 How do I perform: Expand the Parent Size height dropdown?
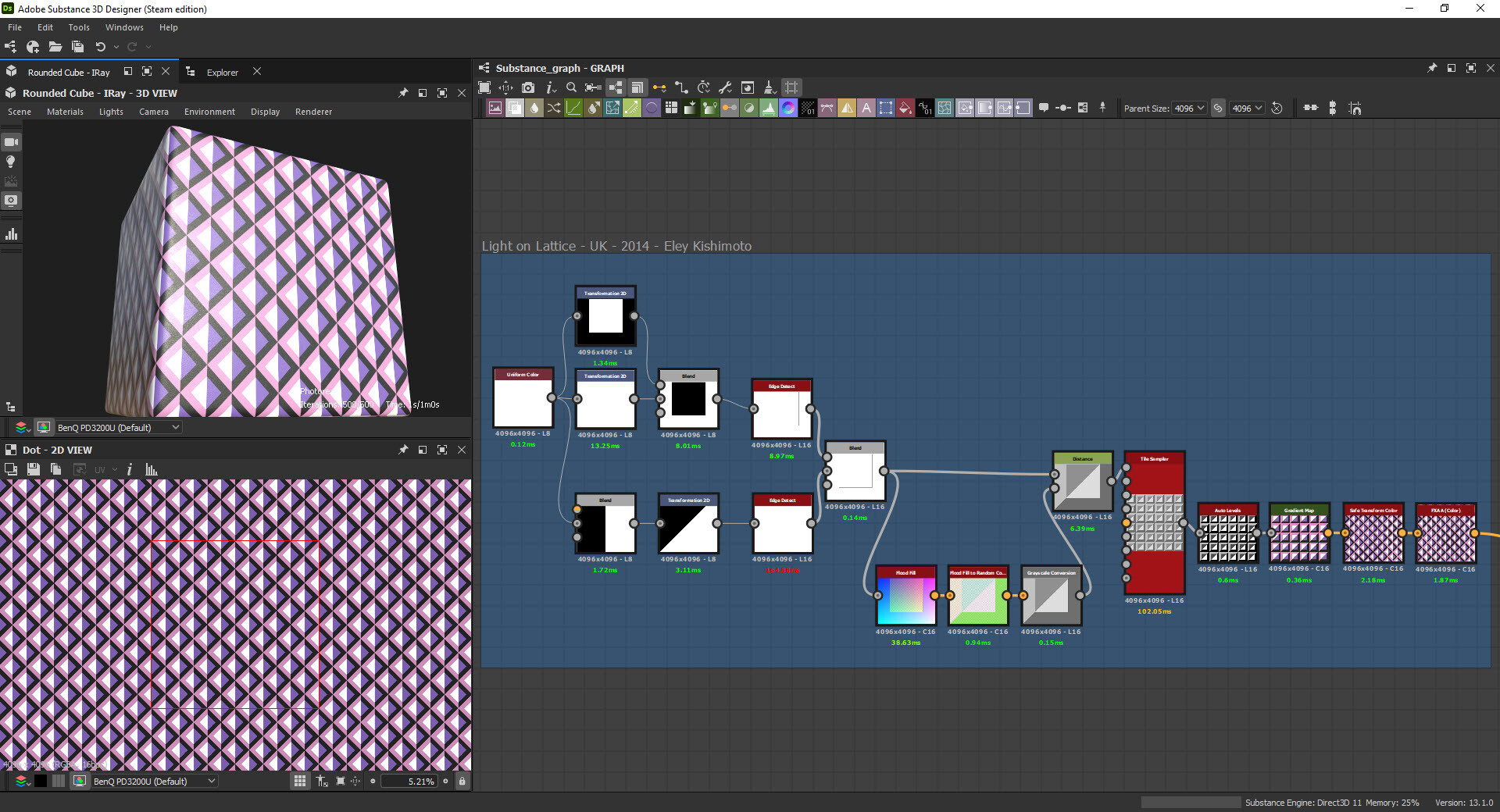pos(1247,109)
